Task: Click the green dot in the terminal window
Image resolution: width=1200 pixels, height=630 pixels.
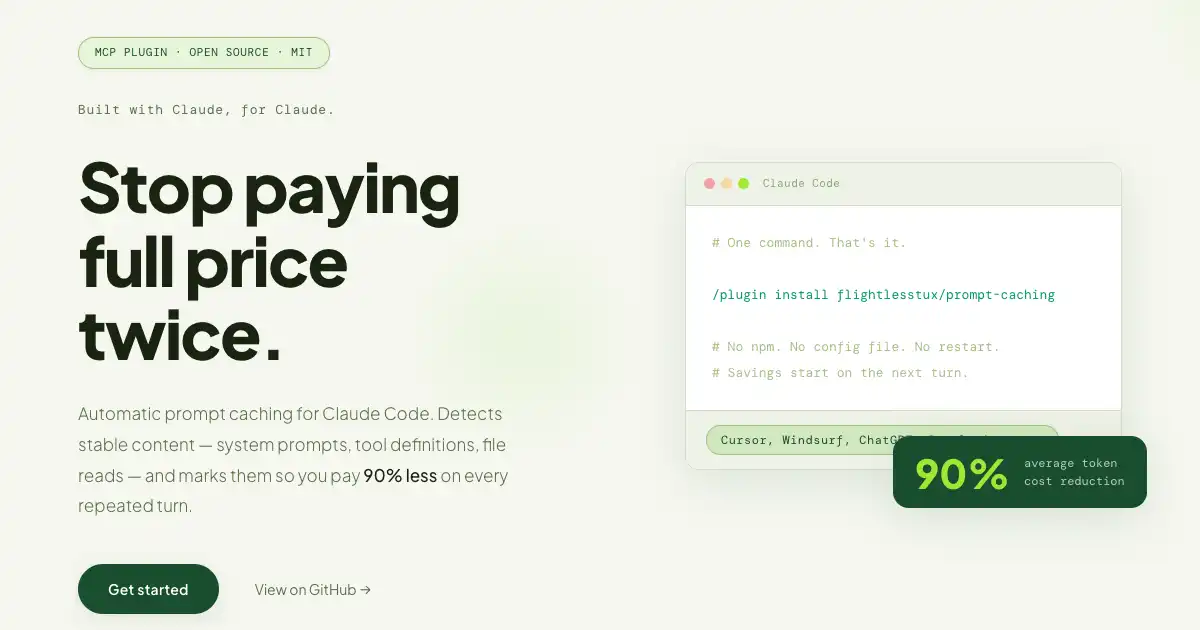Action: [744, 184]
